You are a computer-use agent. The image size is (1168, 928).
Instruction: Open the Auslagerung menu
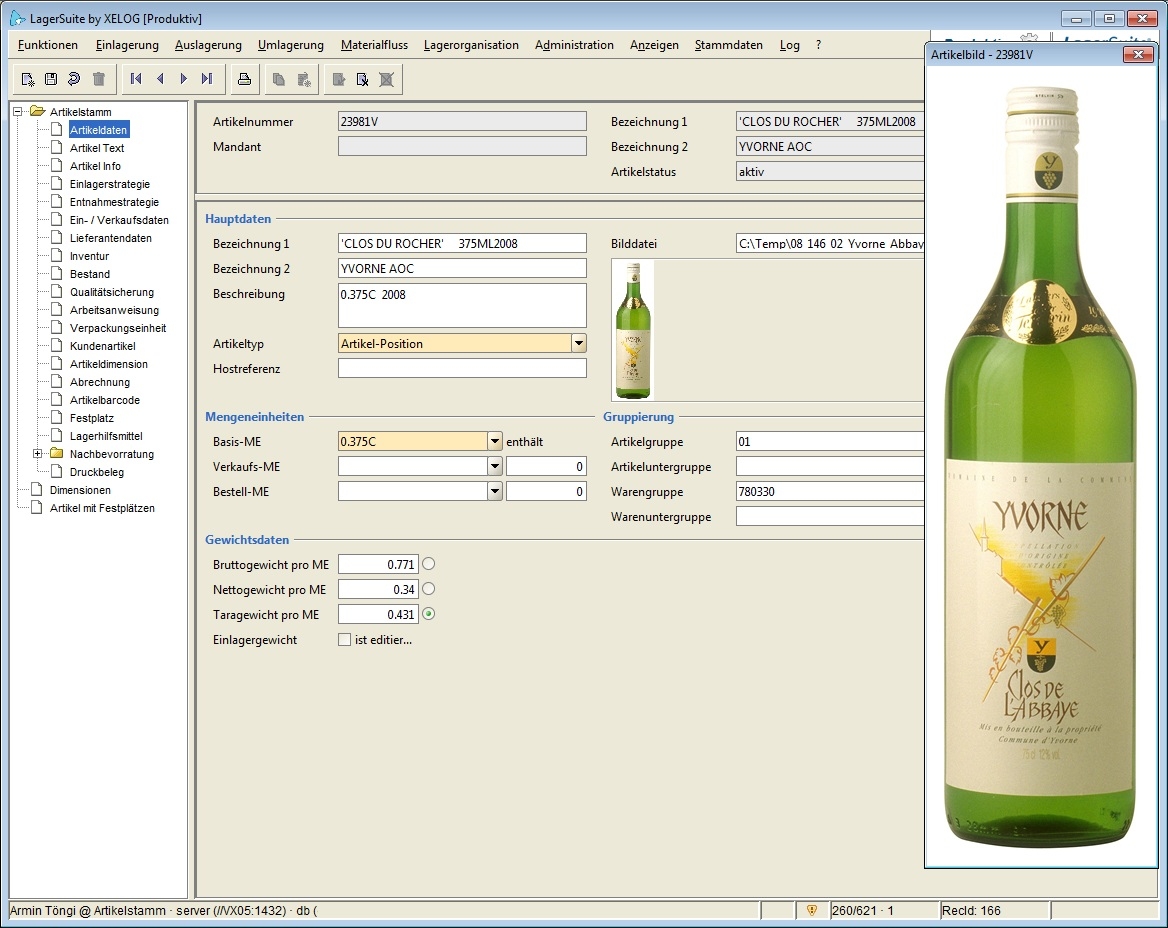[x=208, y=45]
